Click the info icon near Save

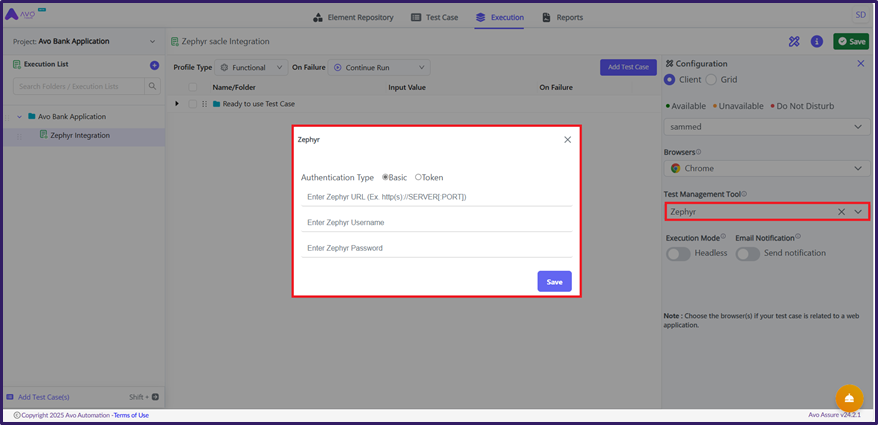click(817, 41)
